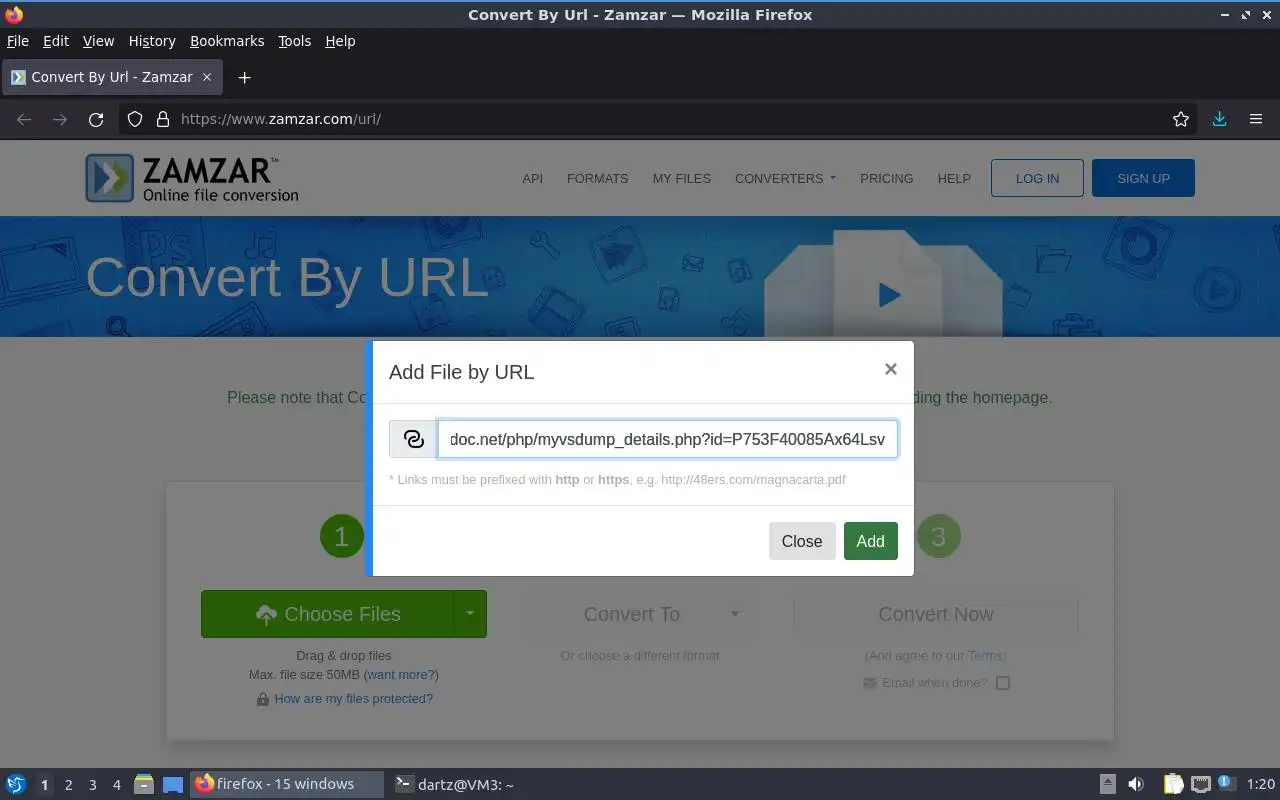Viewport: 1280px width, 800px height.
Task: Toggle the Email when done checkbox
Action: coord(1003,683)
